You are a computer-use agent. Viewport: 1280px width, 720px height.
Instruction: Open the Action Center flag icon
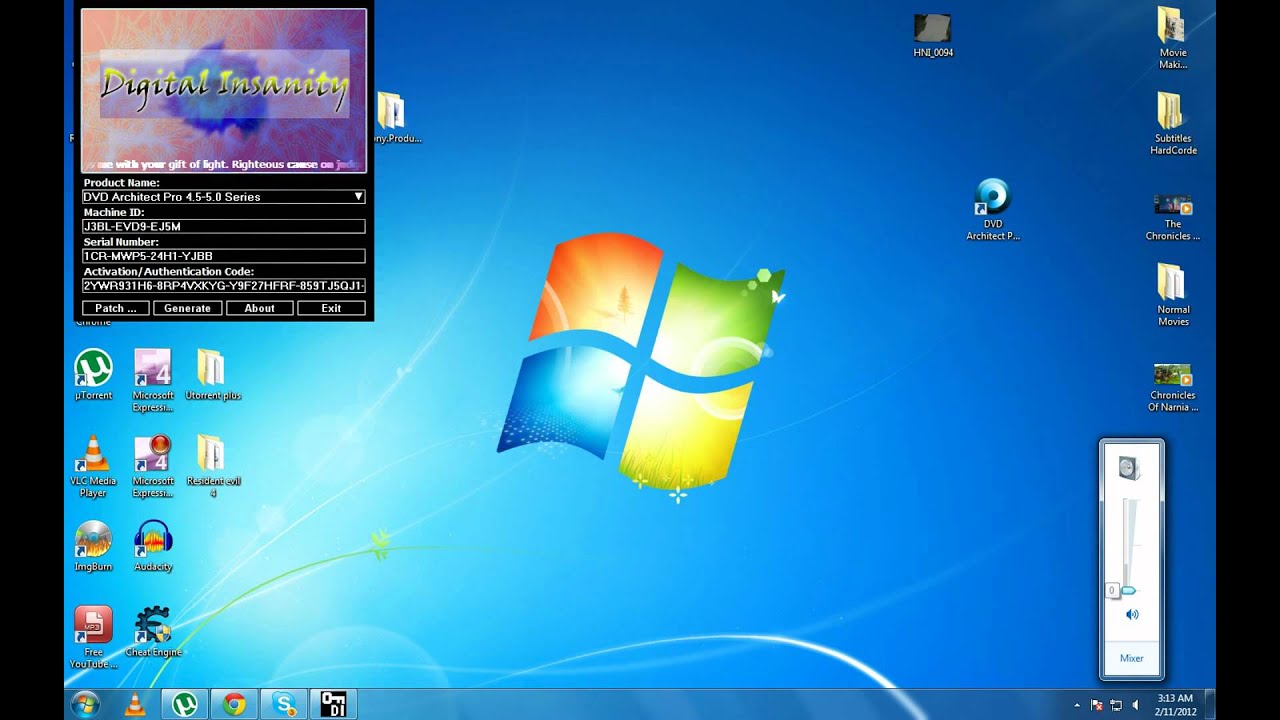click(1097, 705)
